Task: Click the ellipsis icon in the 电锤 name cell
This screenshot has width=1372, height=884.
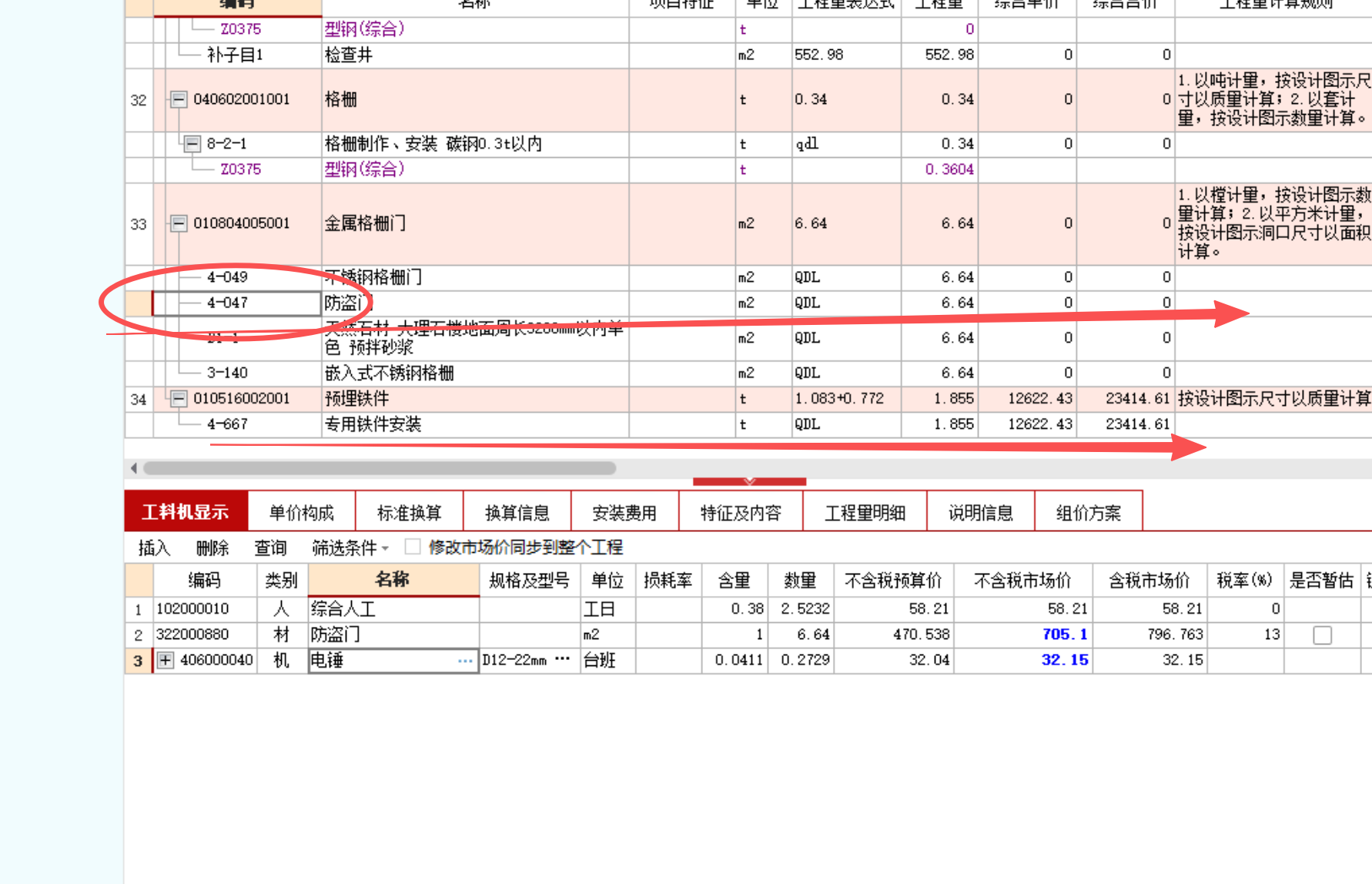Action: [465, 660]
